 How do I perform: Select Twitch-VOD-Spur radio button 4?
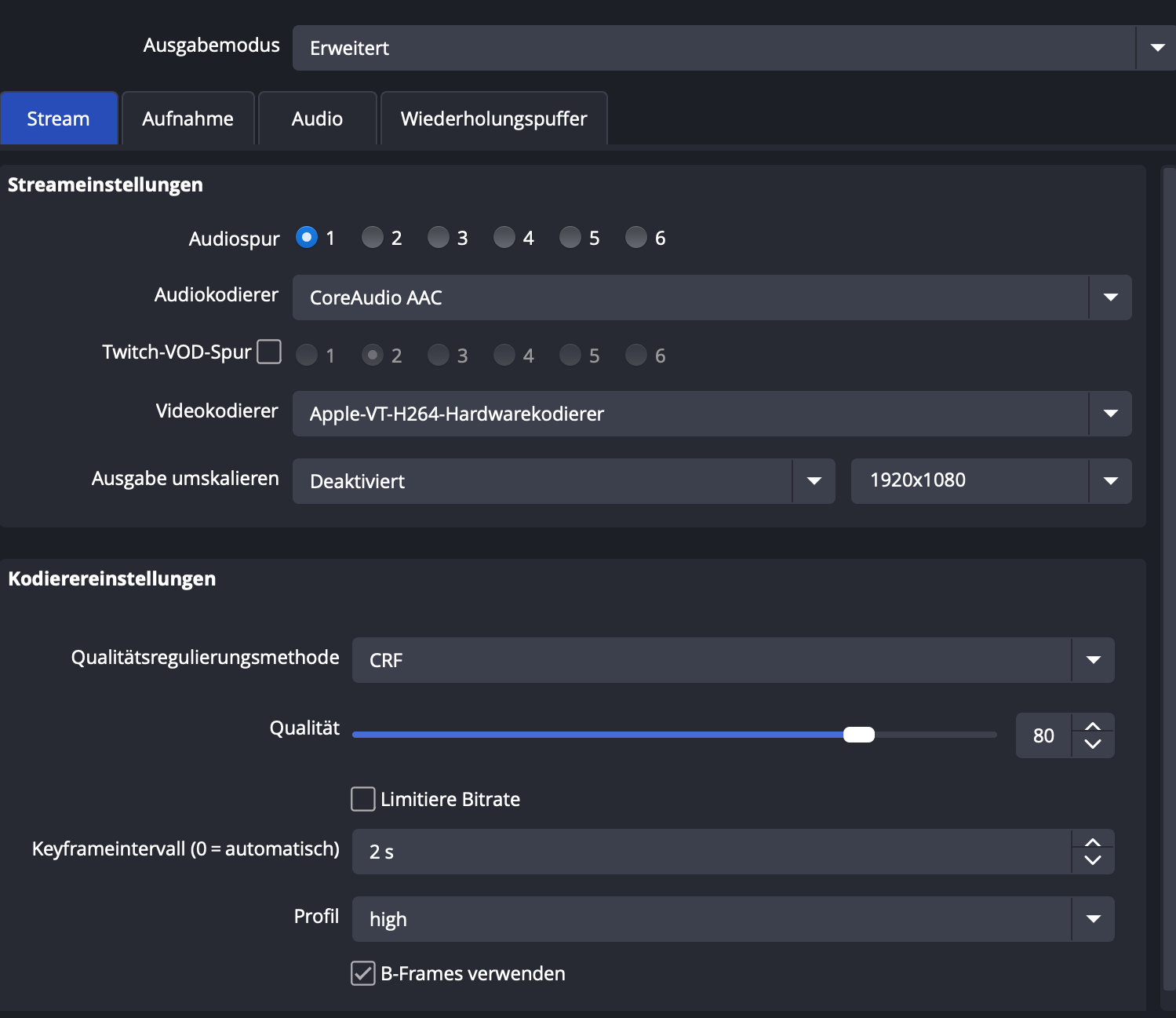tap(504, 355)
